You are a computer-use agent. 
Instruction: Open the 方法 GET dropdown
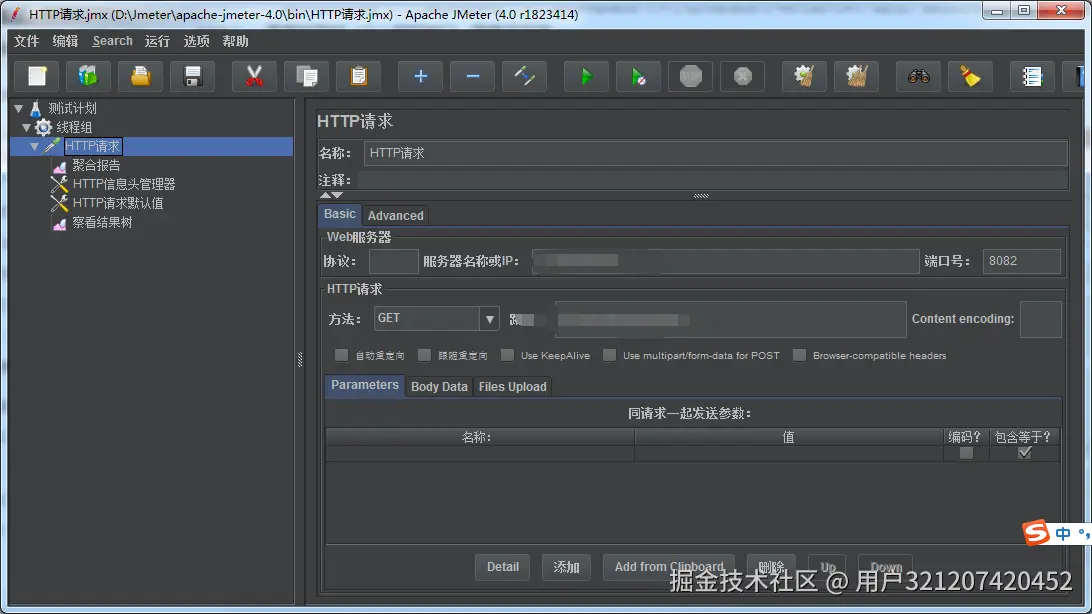click(x=490, y=319)
